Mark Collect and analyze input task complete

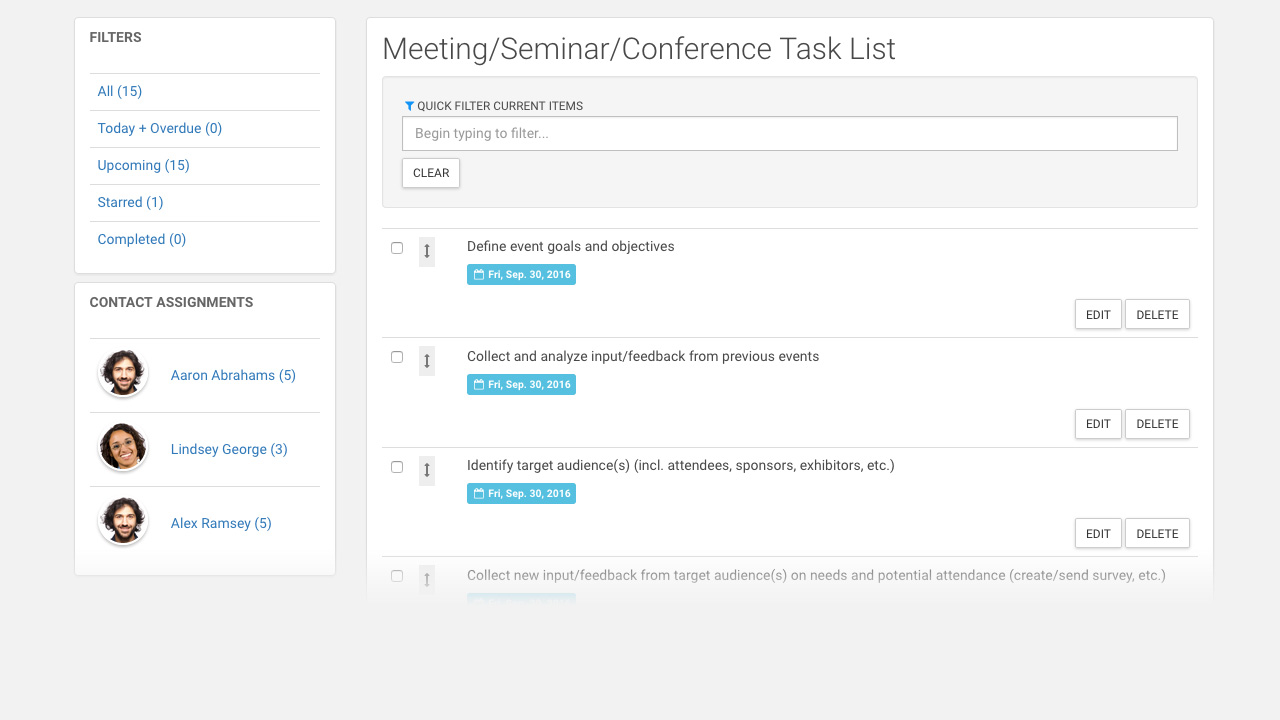397,357
